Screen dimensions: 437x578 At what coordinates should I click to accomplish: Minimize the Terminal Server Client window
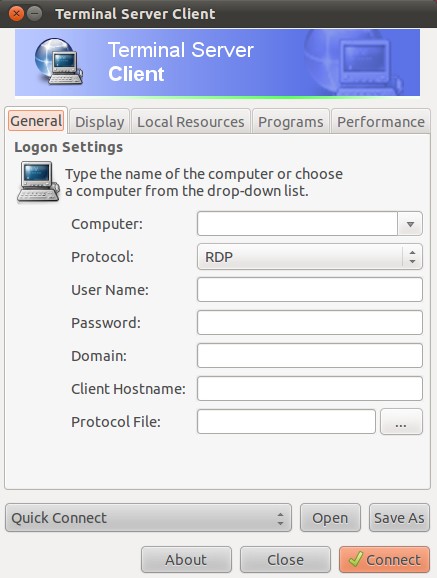35,14
